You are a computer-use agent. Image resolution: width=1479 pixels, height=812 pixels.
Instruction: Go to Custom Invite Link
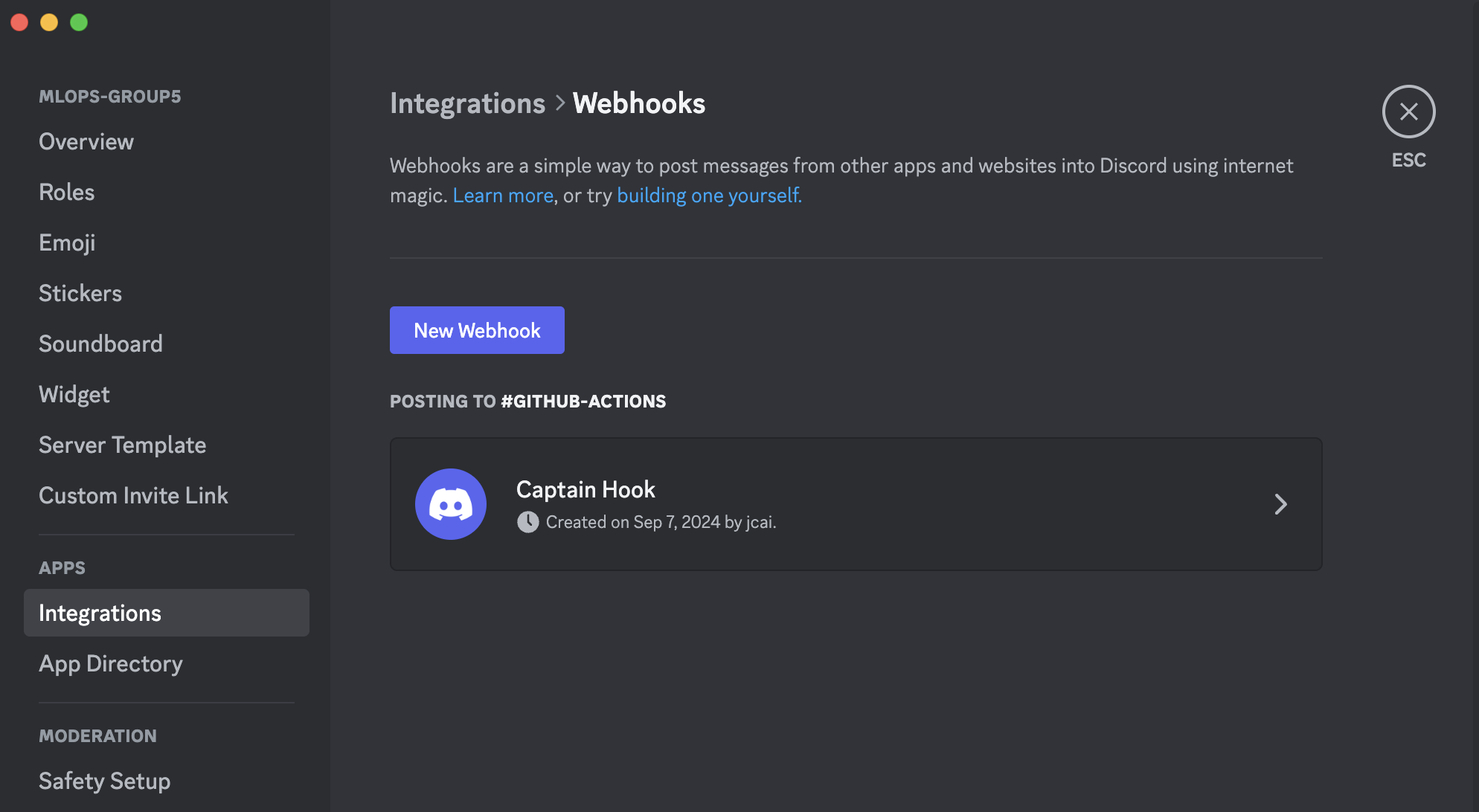point(133,495)
